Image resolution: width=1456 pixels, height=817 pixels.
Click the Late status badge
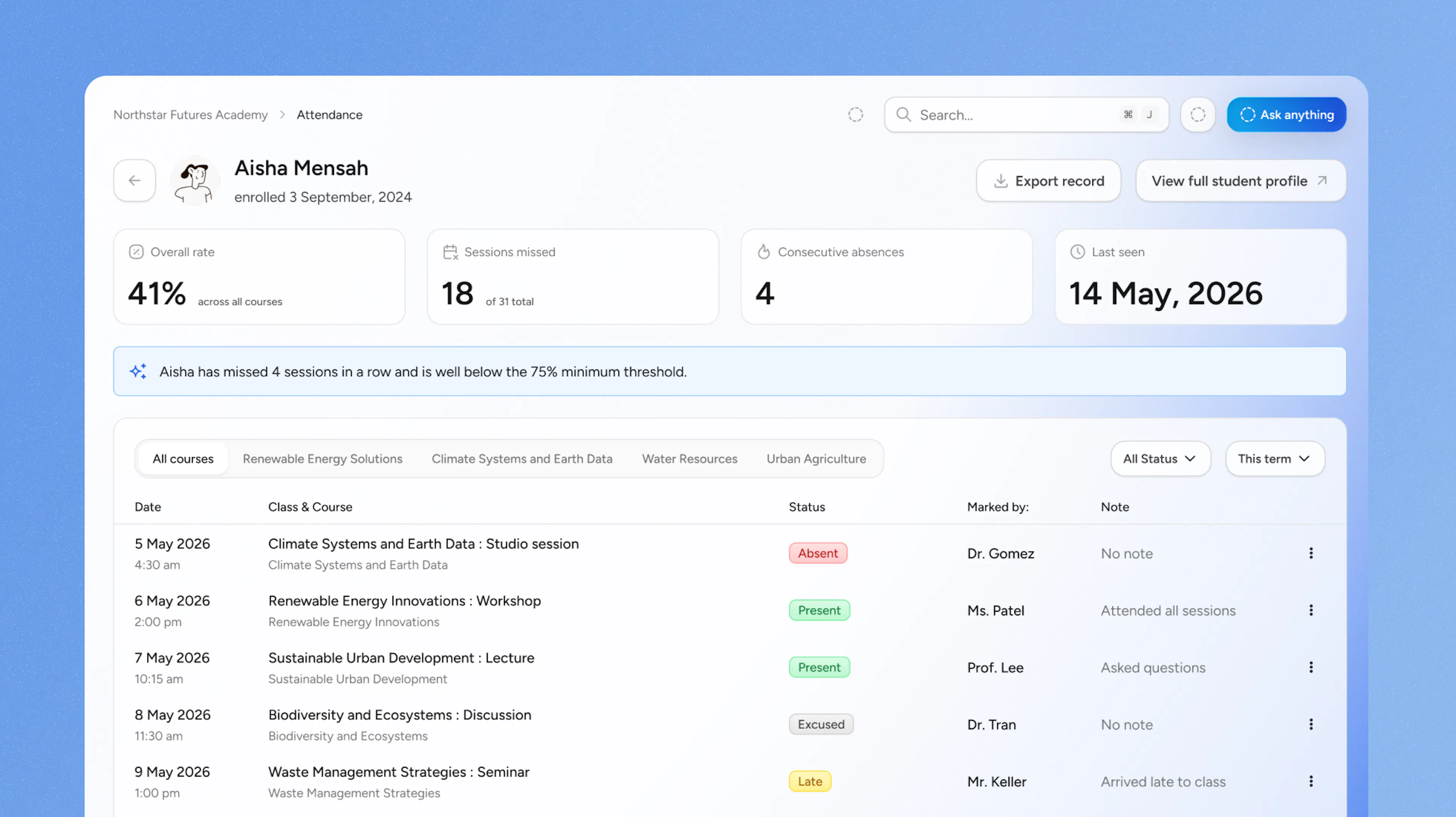[810, 781]
